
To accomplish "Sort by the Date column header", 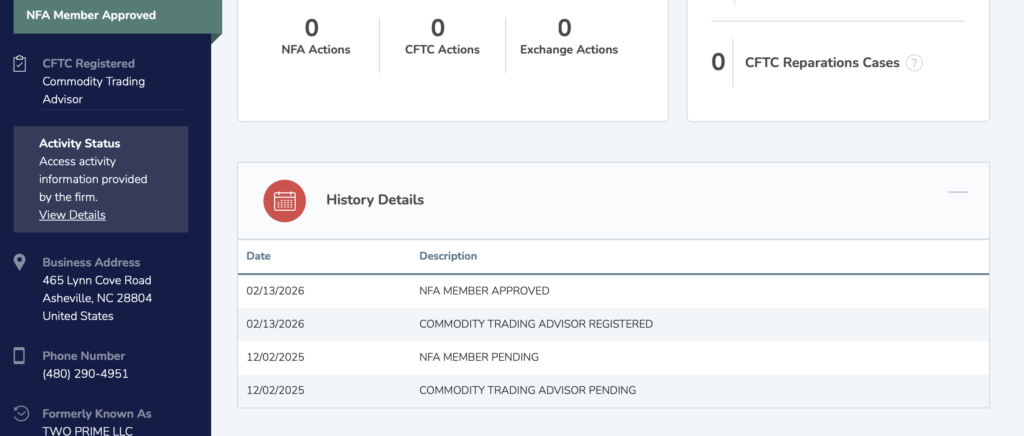I will [x=259, y=256].
